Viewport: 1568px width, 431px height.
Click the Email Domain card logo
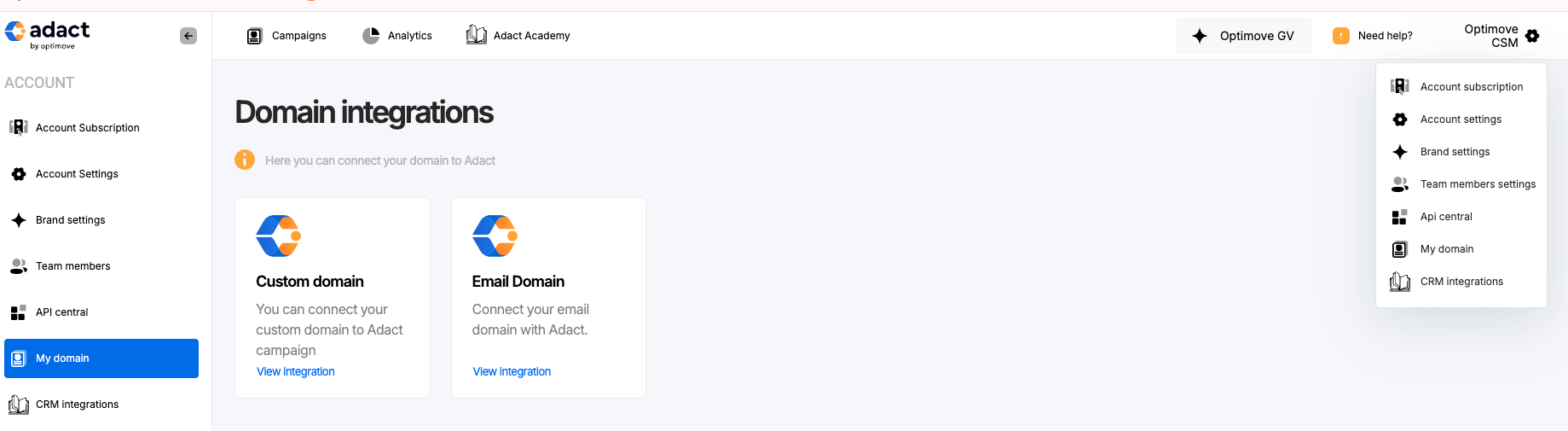coord(495,236)
